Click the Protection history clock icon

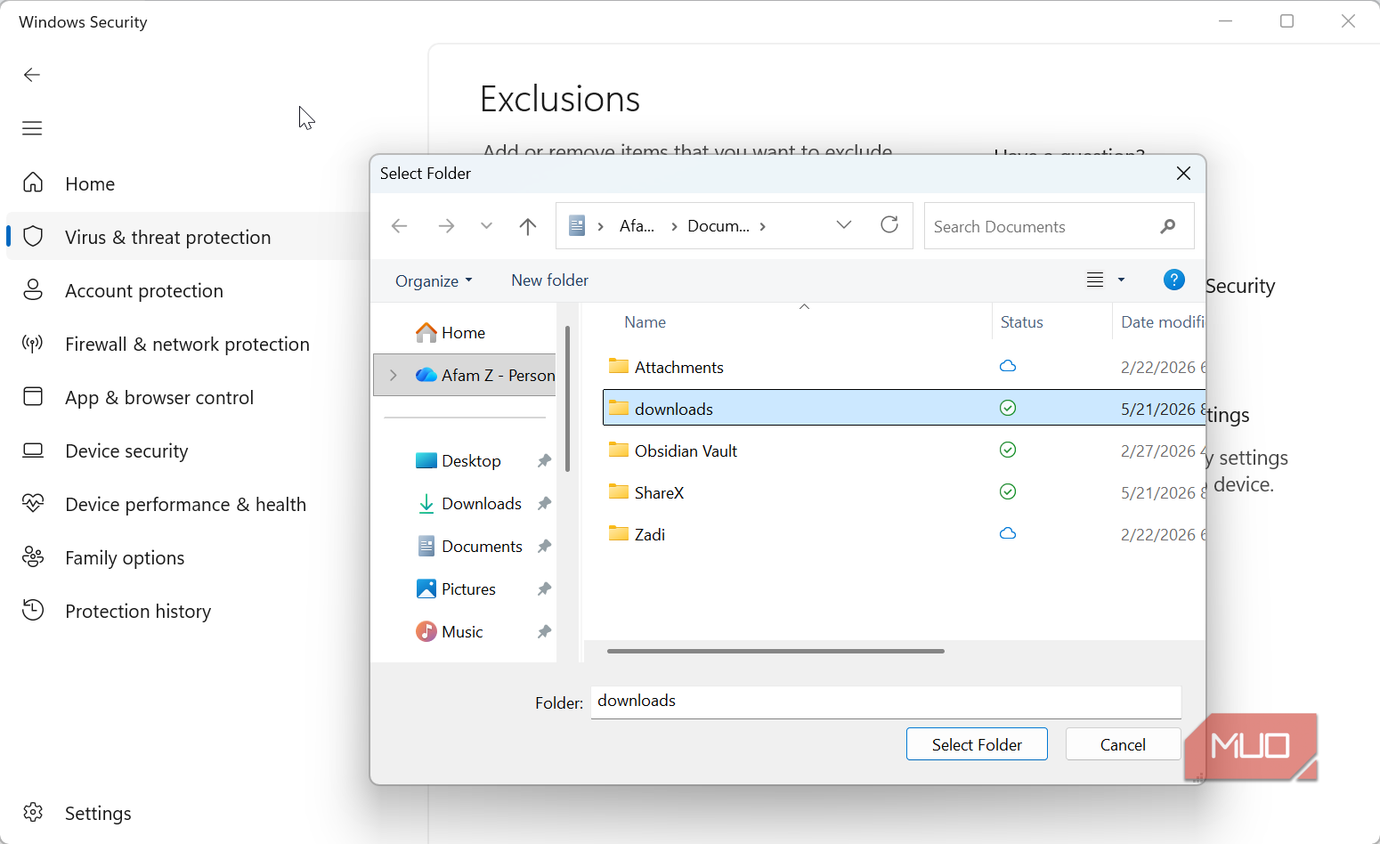pos(33,611)
